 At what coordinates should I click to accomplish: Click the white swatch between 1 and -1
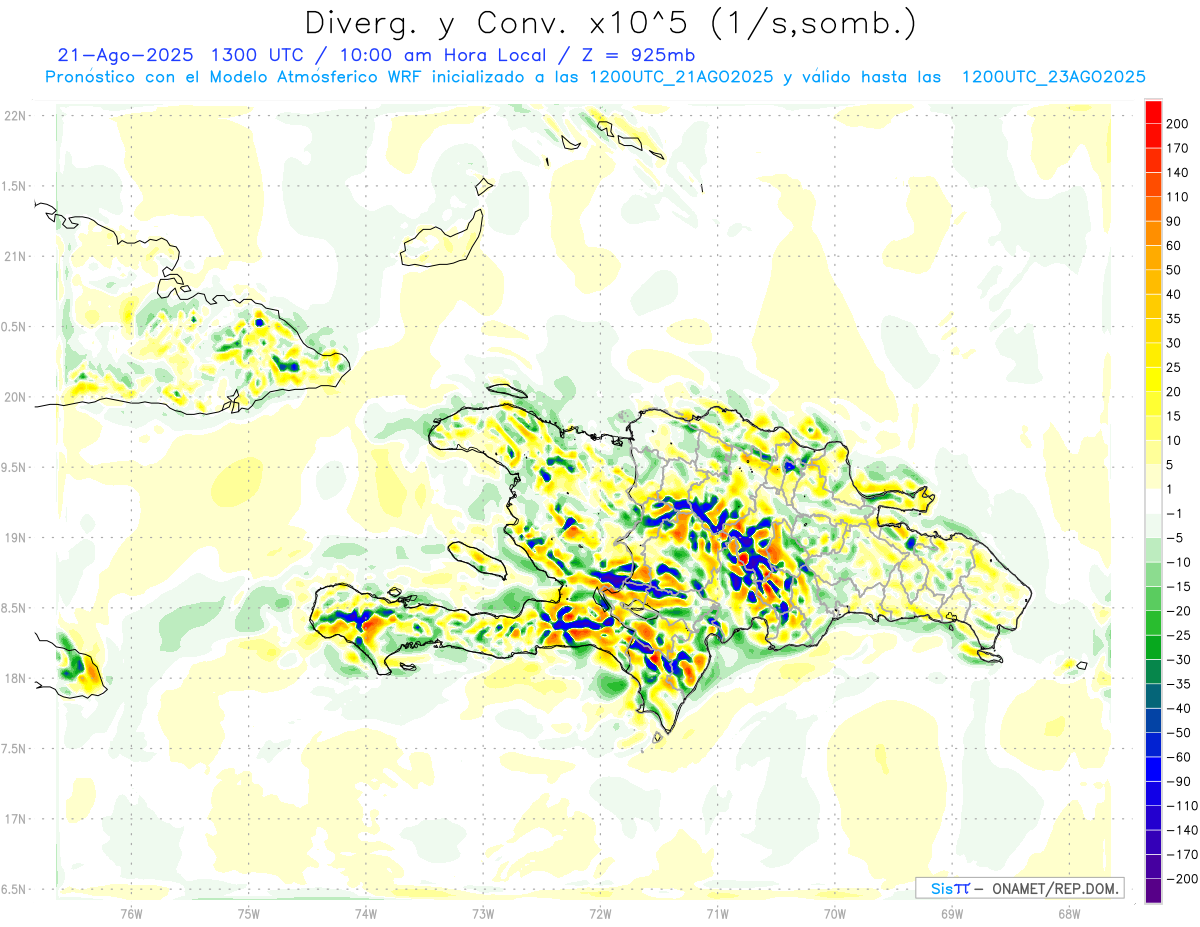click(x=1153, y=500)
